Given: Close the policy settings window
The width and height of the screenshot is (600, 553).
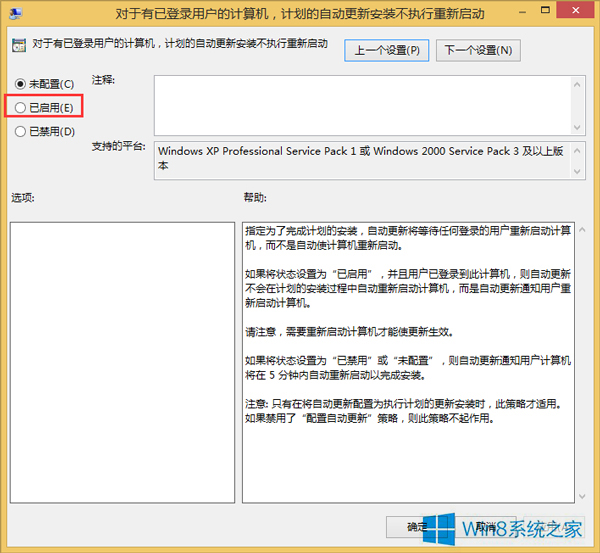Looking at the screenshot, I should (575, 10).
